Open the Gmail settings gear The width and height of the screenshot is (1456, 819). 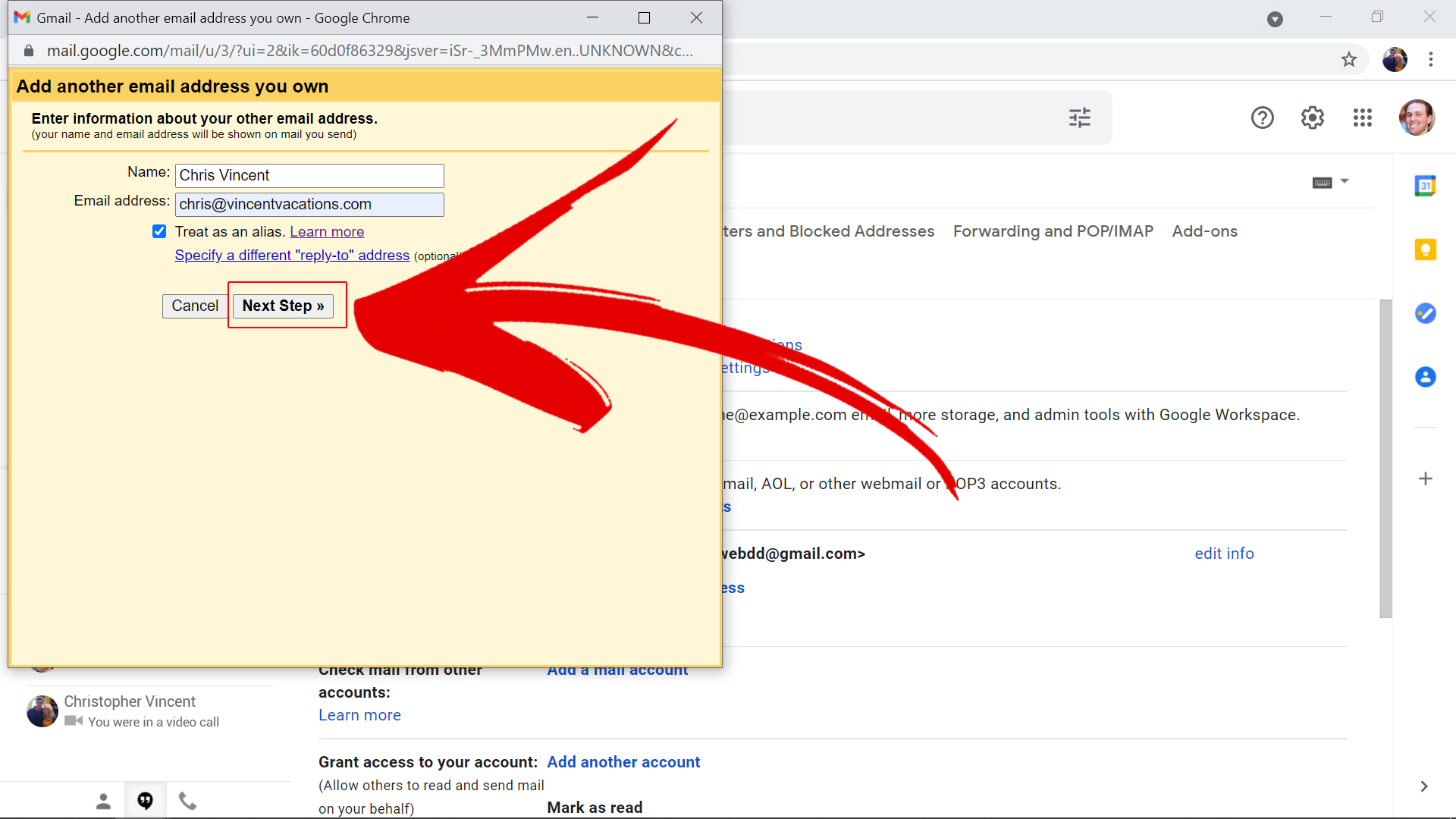1313,118
